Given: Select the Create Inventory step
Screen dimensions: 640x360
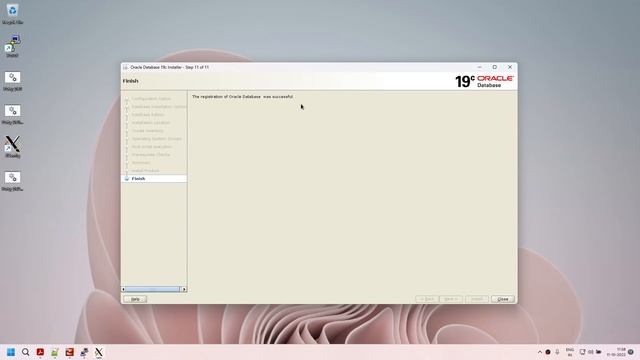Looking at the screenshot, I should point(147,131).
